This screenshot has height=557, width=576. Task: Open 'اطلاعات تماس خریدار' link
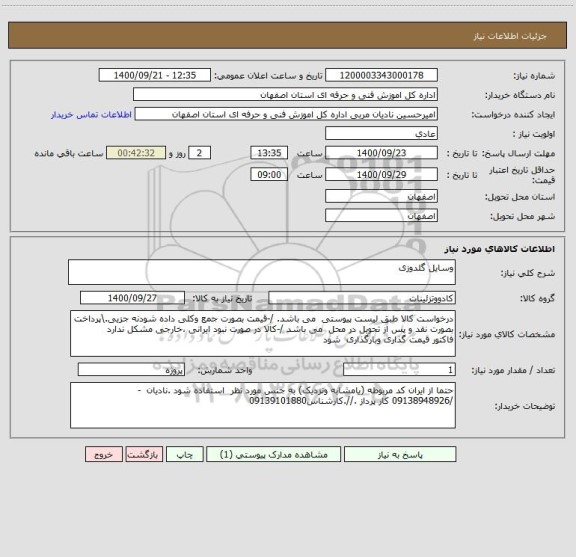(x=91, y=115)
